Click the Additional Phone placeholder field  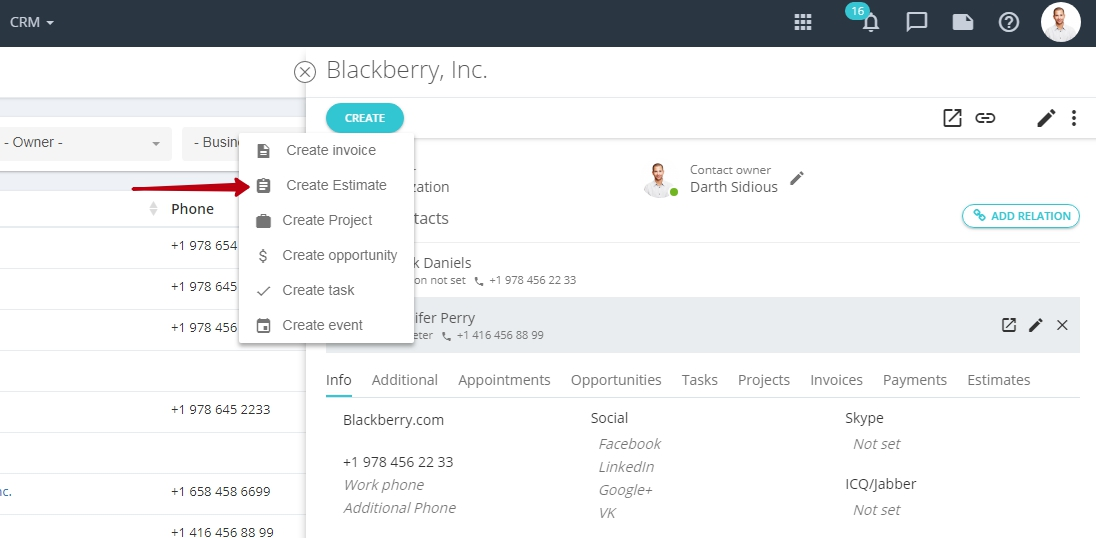[x=400, y=508]
